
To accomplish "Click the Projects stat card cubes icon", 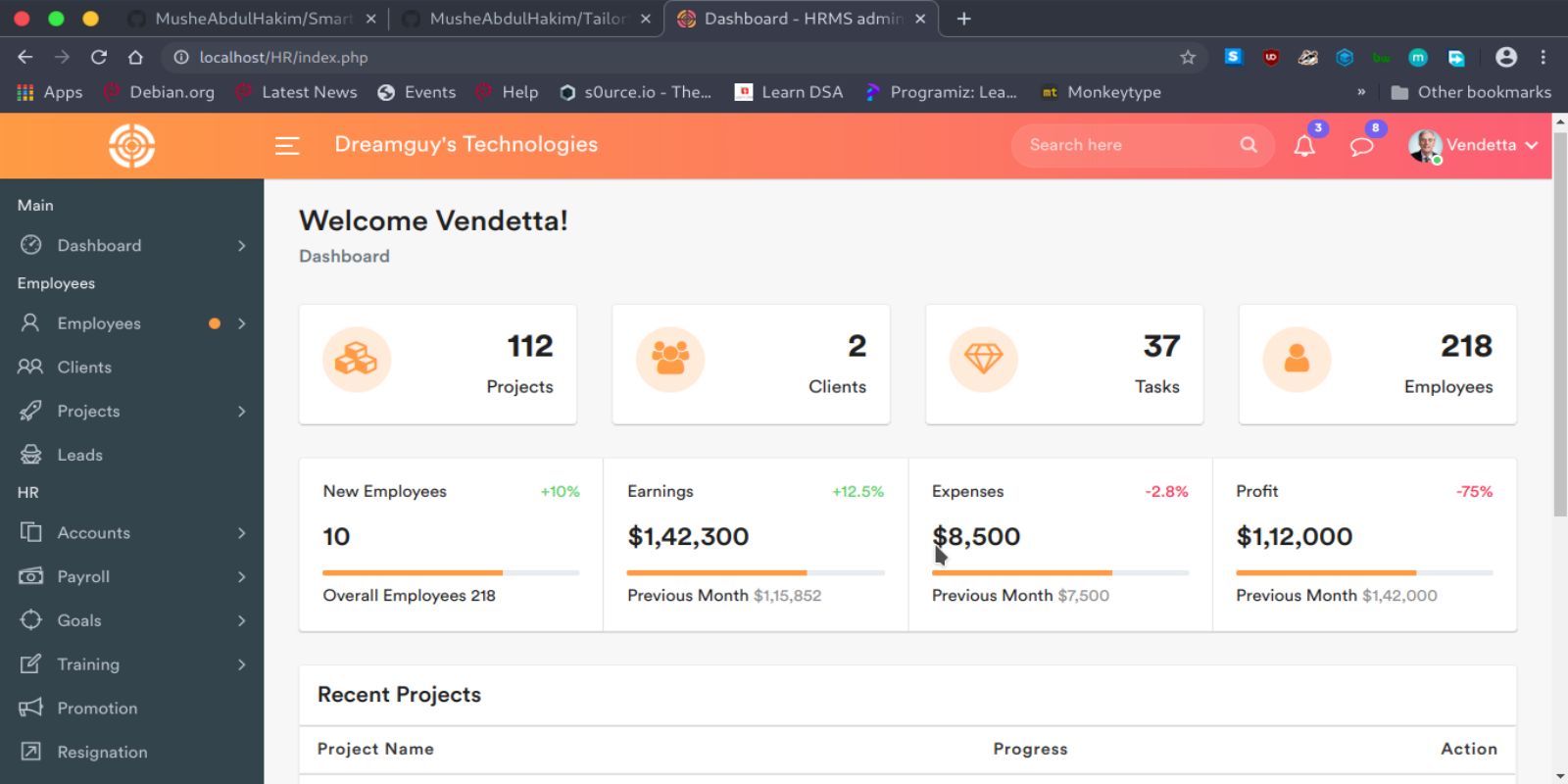I will (x=357, y=360).
